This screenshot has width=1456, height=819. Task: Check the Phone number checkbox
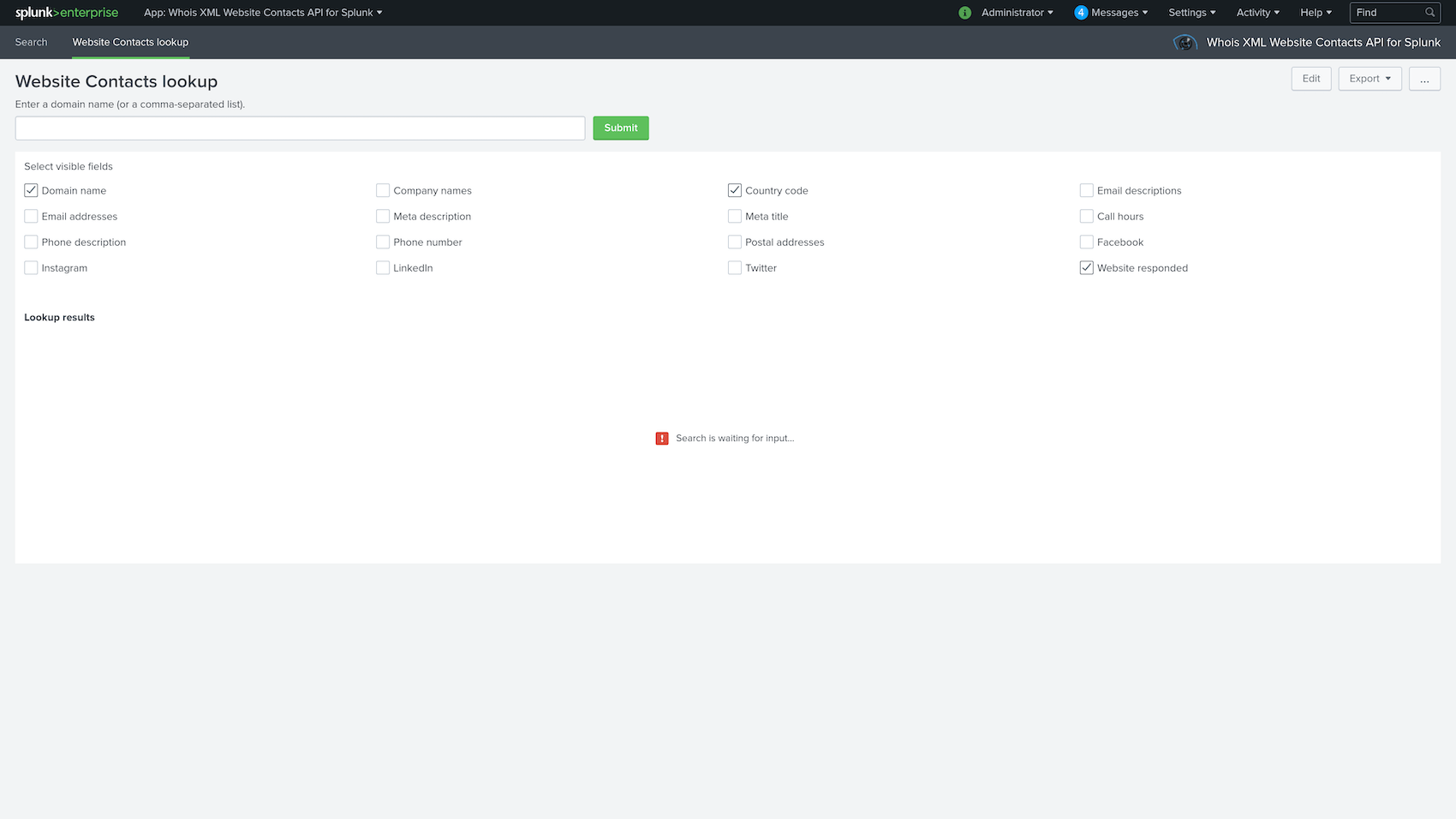383,242
